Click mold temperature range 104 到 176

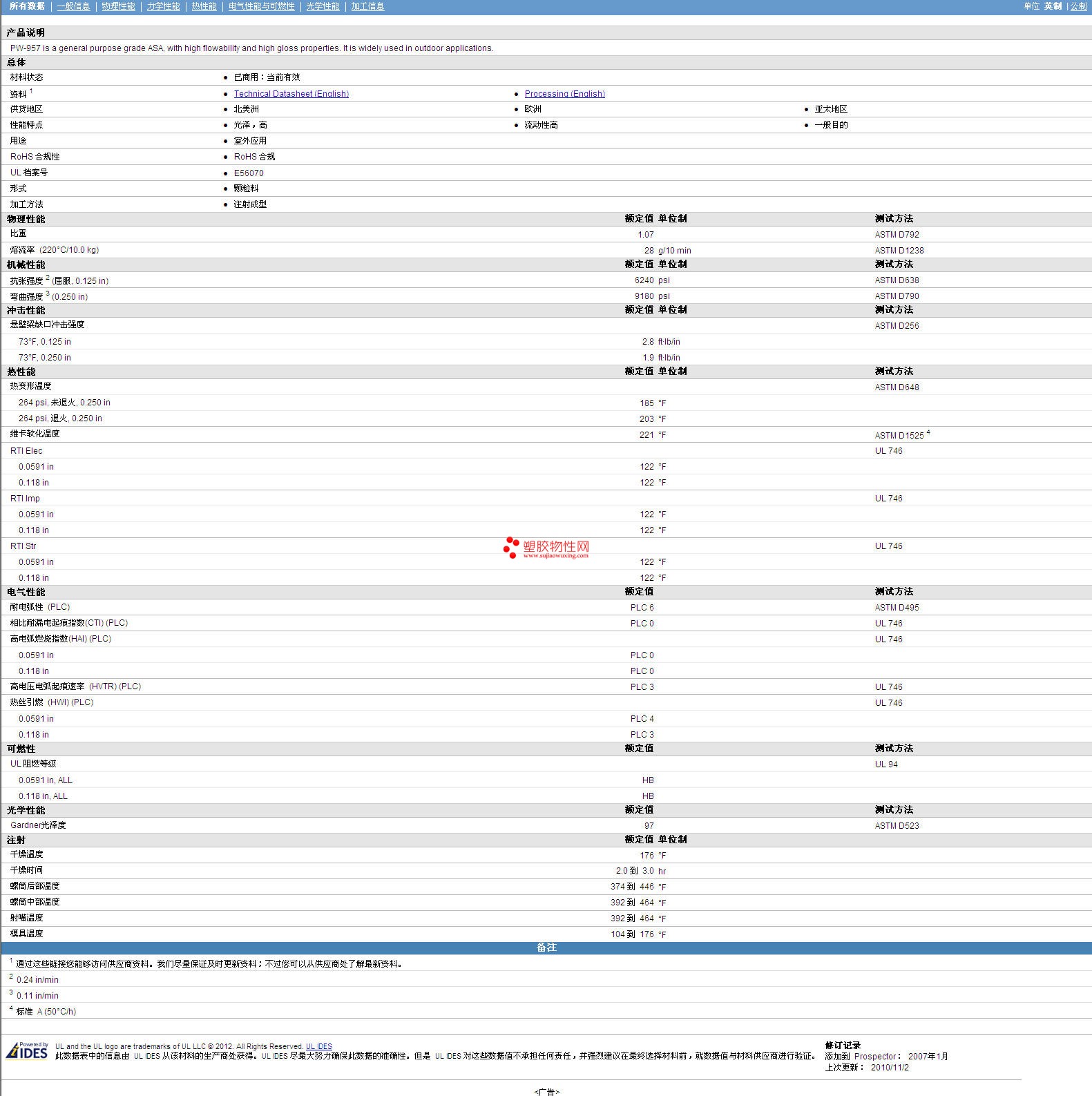[x=632, y=934]
